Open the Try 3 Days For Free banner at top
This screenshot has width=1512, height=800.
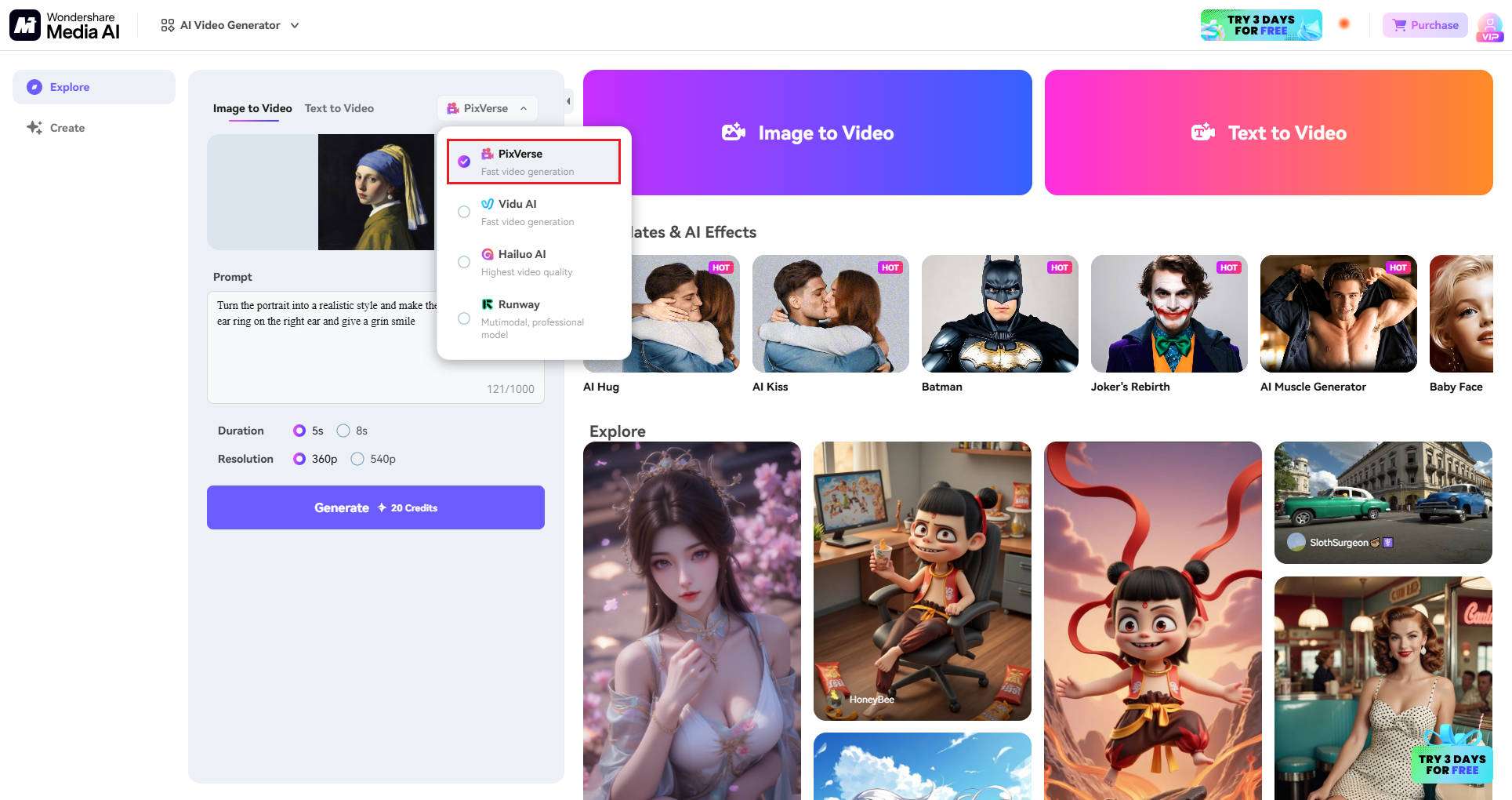pyautogui.click(x=1260, y=25)
